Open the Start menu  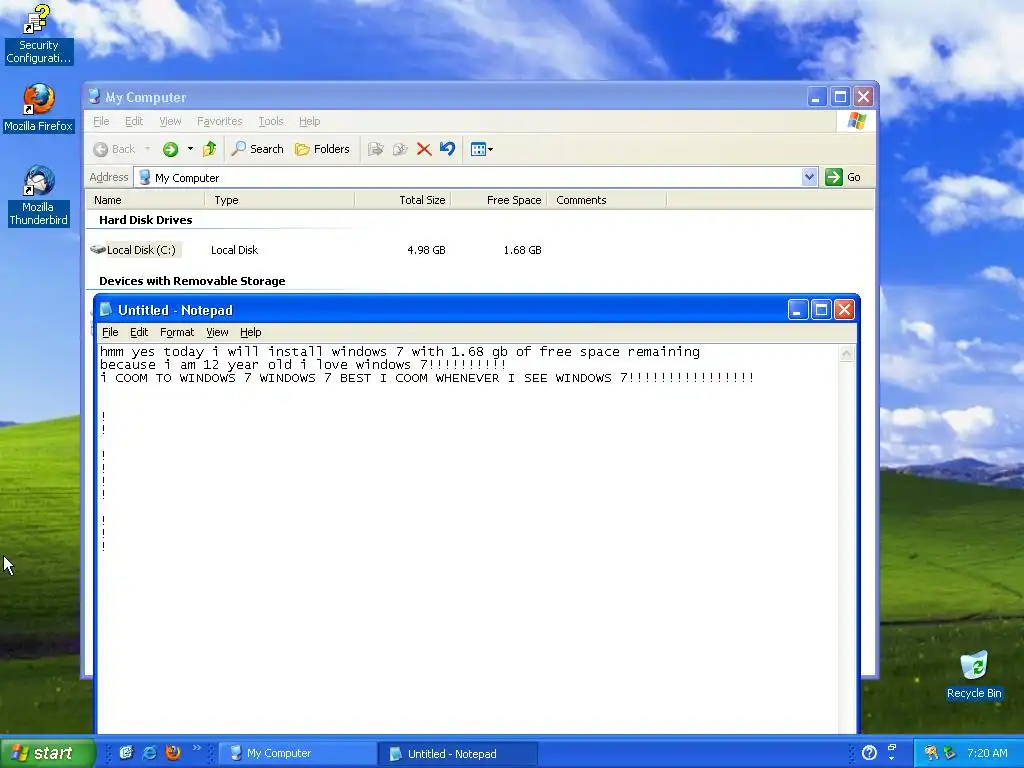pos(46,753)
